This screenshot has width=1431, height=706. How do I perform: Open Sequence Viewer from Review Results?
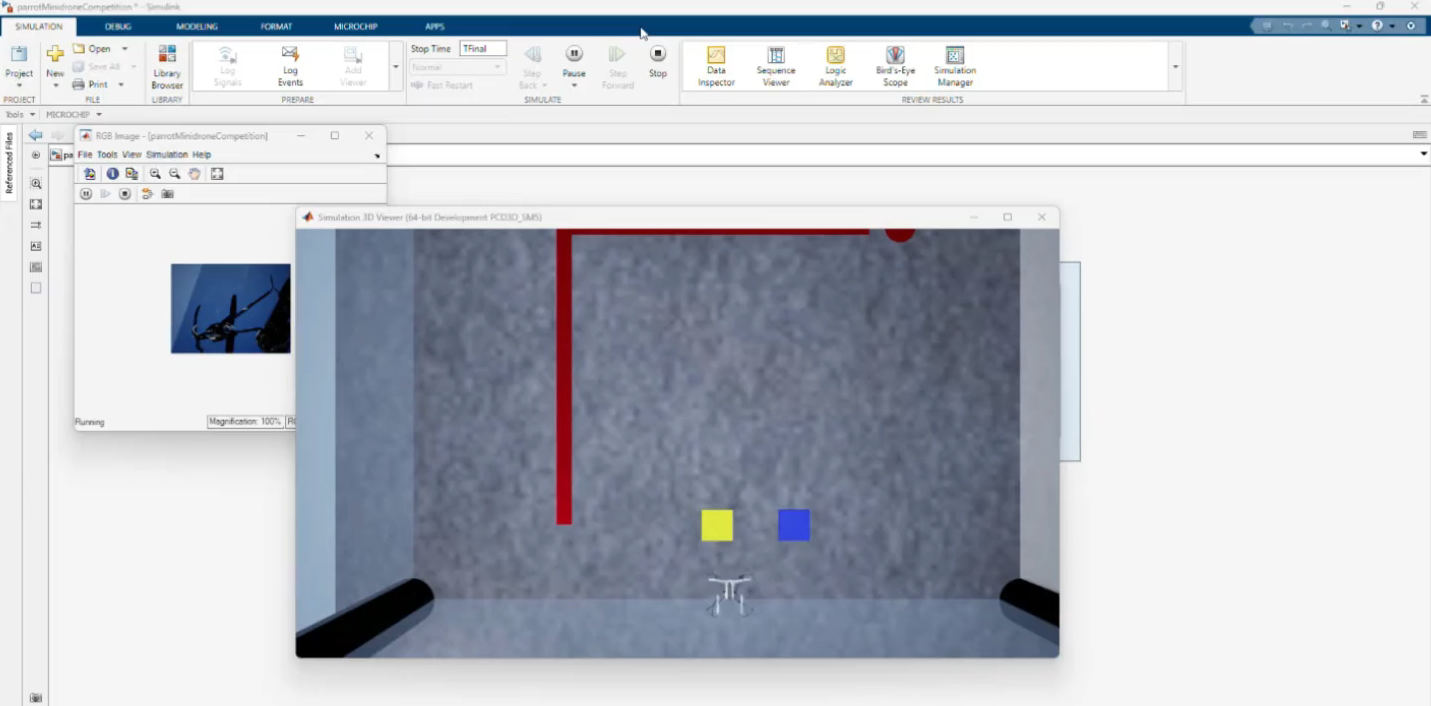[x=776, y=66]
